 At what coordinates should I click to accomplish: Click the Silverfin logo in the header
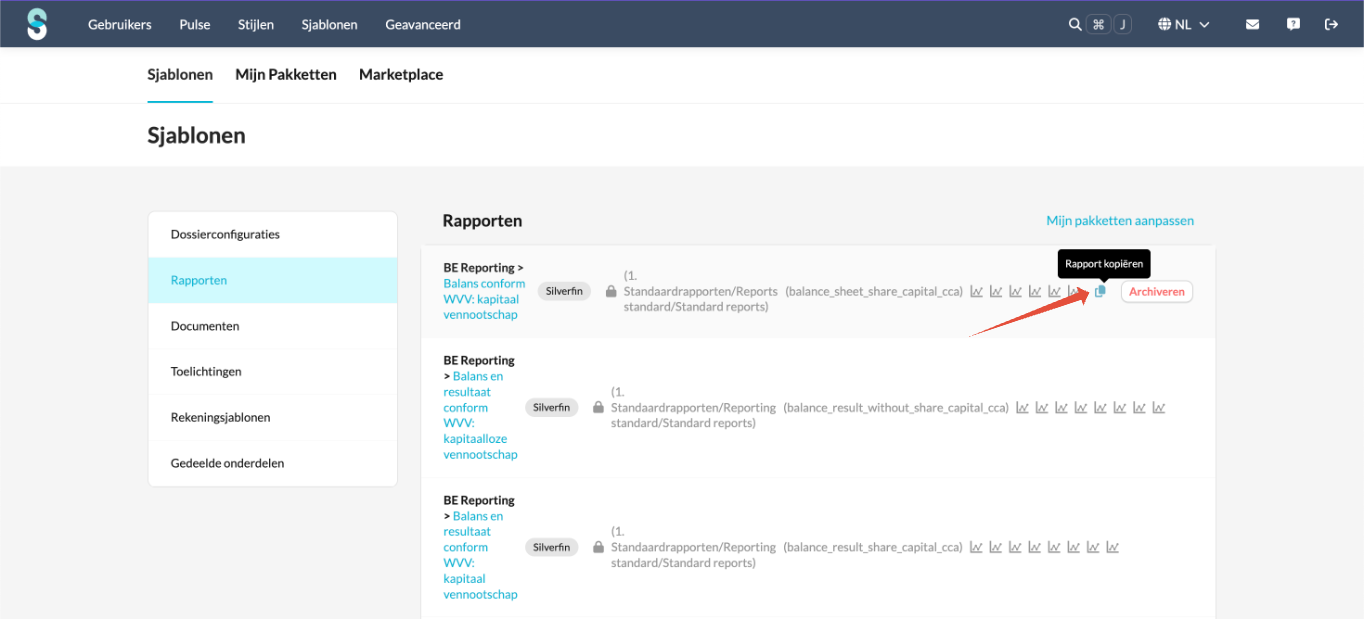point(37,24)
